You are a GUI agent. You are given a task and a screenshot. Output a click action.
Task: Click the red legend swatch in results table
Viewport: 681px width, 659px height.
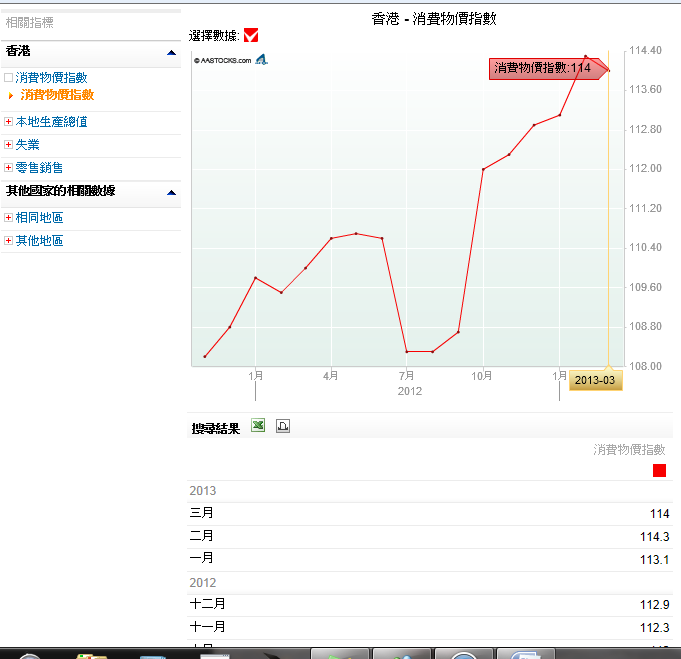click(659, 470)
